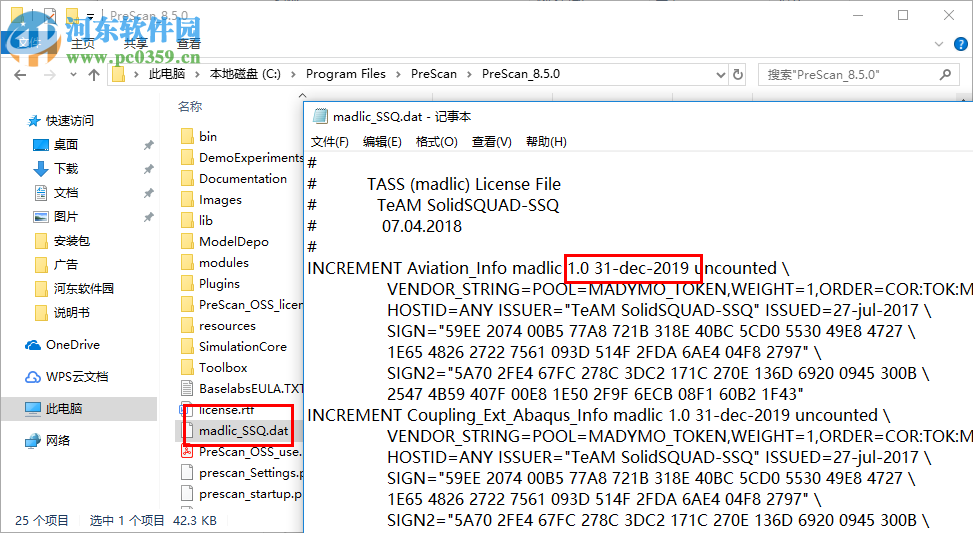This screenshot has height=533, width=973.
Task: Open the 共享 ribbon tab
Action: point(135,43)
